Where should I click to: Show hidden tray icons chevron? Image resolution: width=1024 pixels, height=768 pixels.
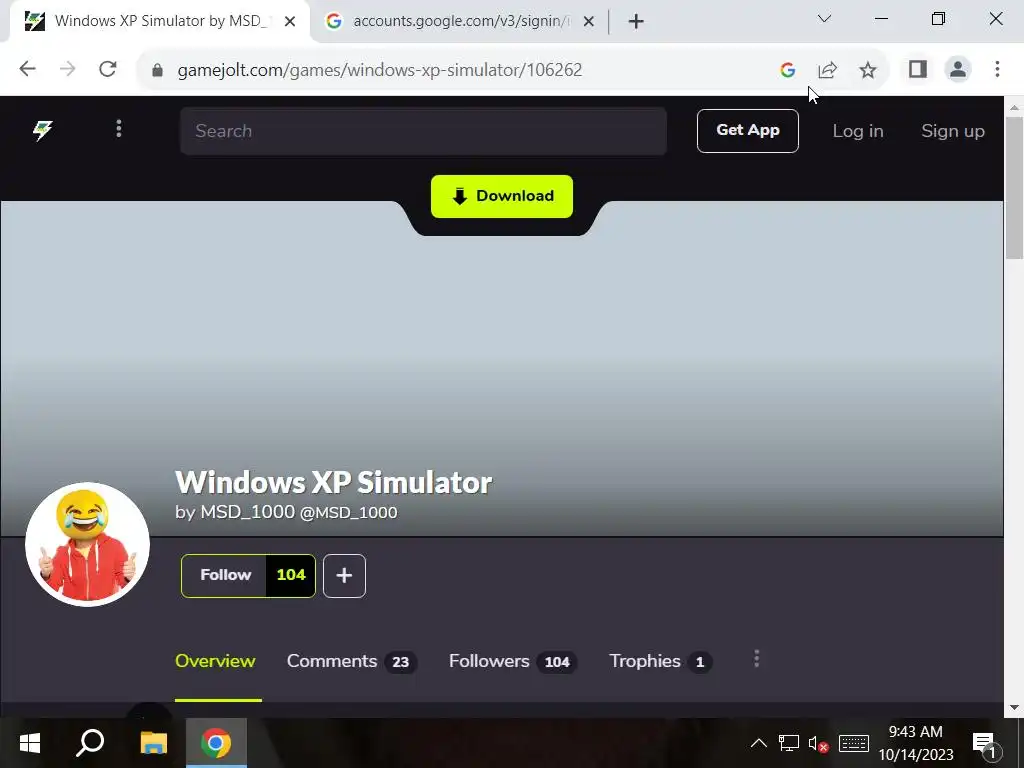(x=759, y=743)
